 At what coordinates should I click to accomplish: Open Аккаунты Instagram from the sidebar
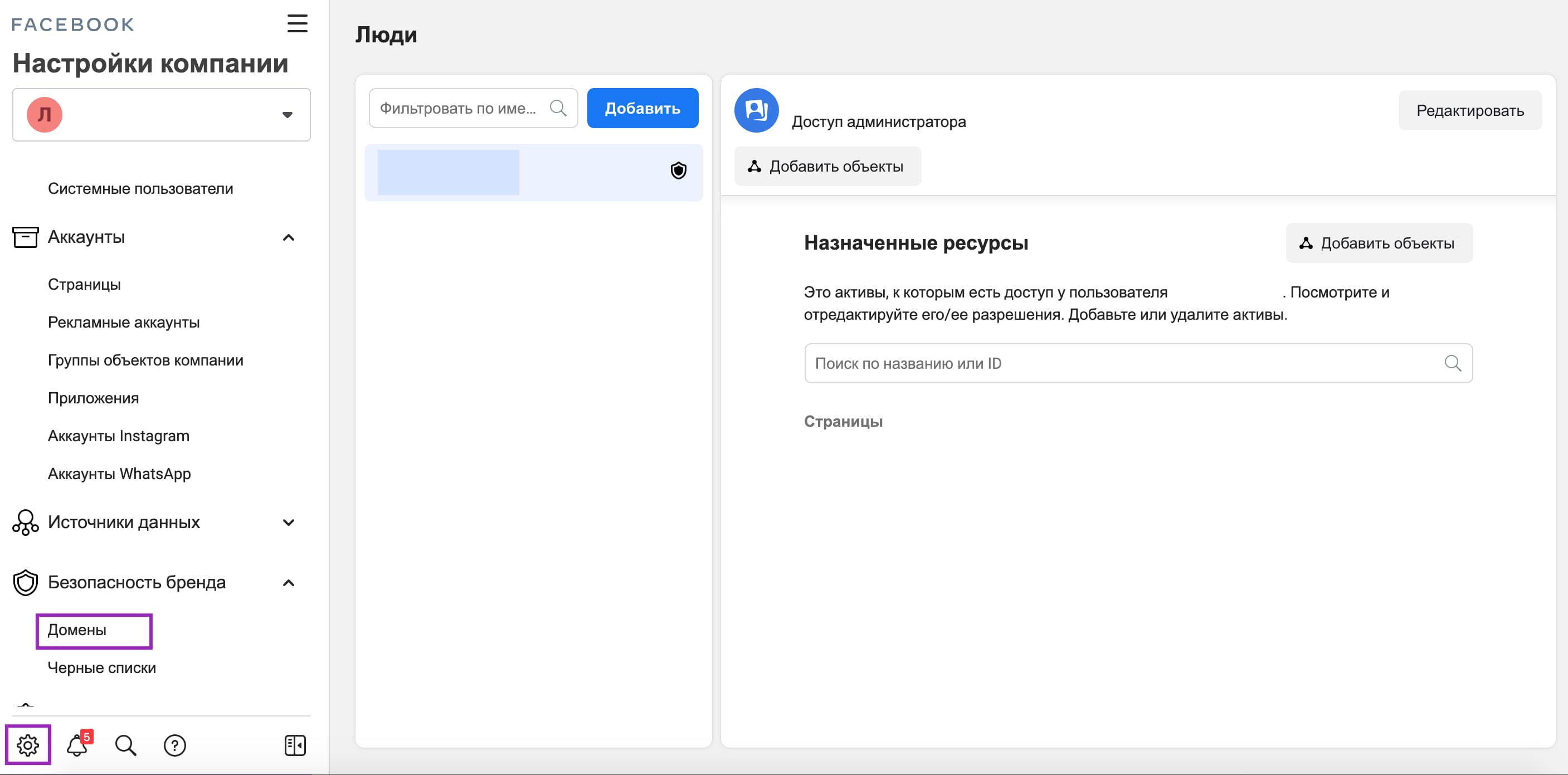coord(118,435)
